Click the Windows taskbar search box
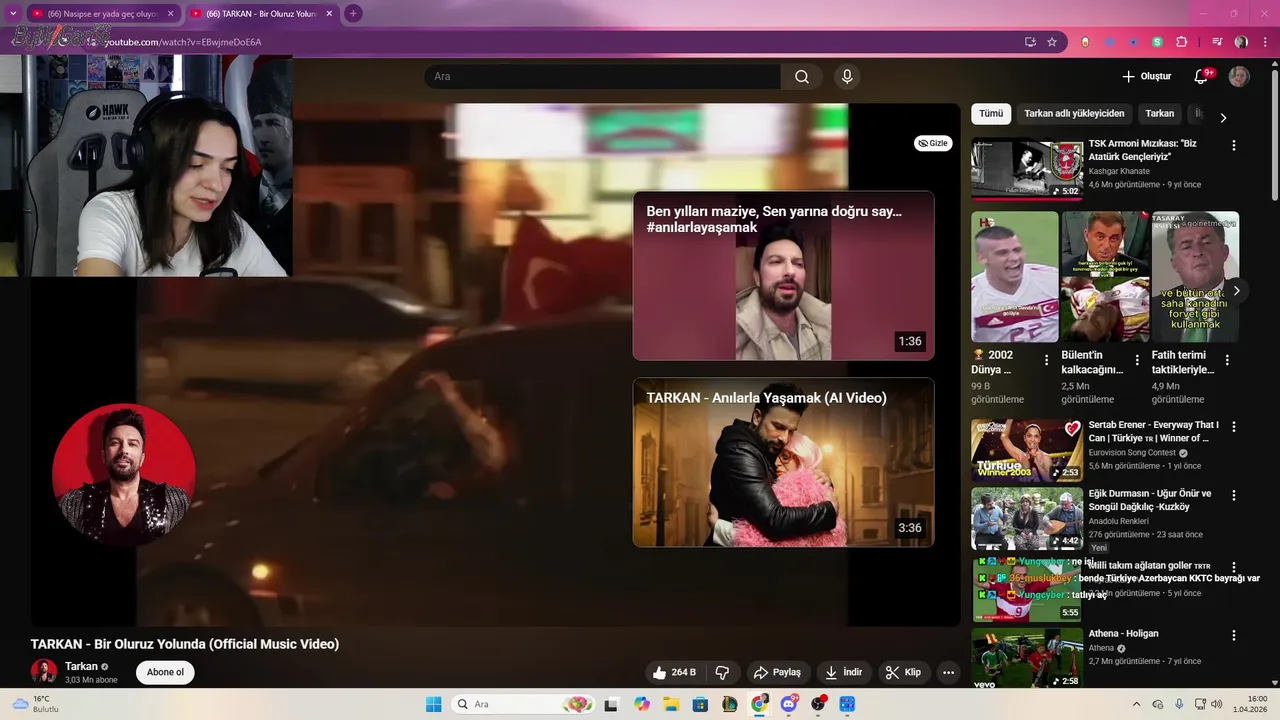The image size is (1280, 720). click(523, 704)
